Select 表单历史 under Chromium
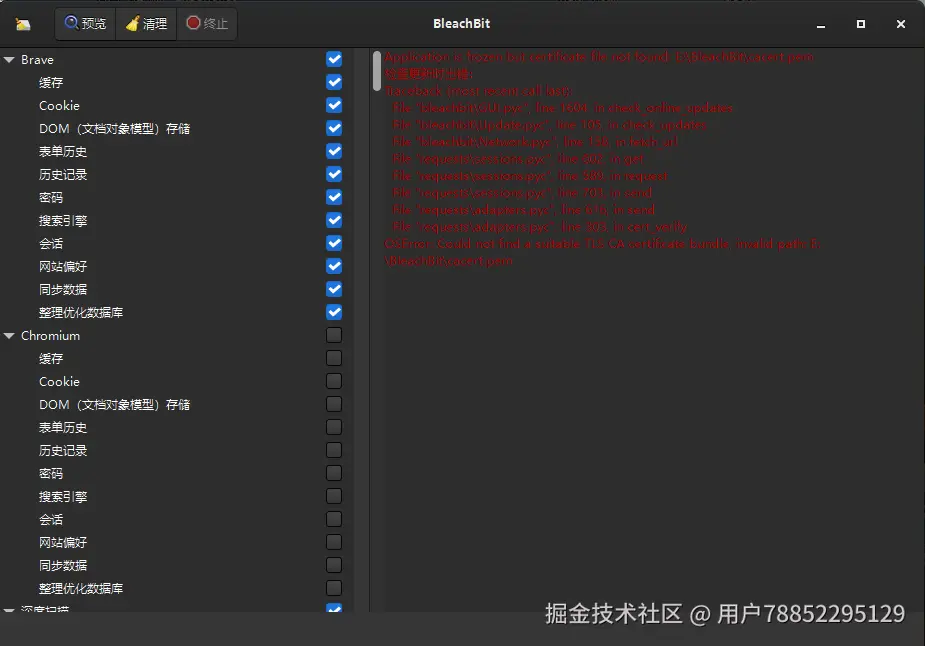Screen dimensions: 925x646 [63, 428]
